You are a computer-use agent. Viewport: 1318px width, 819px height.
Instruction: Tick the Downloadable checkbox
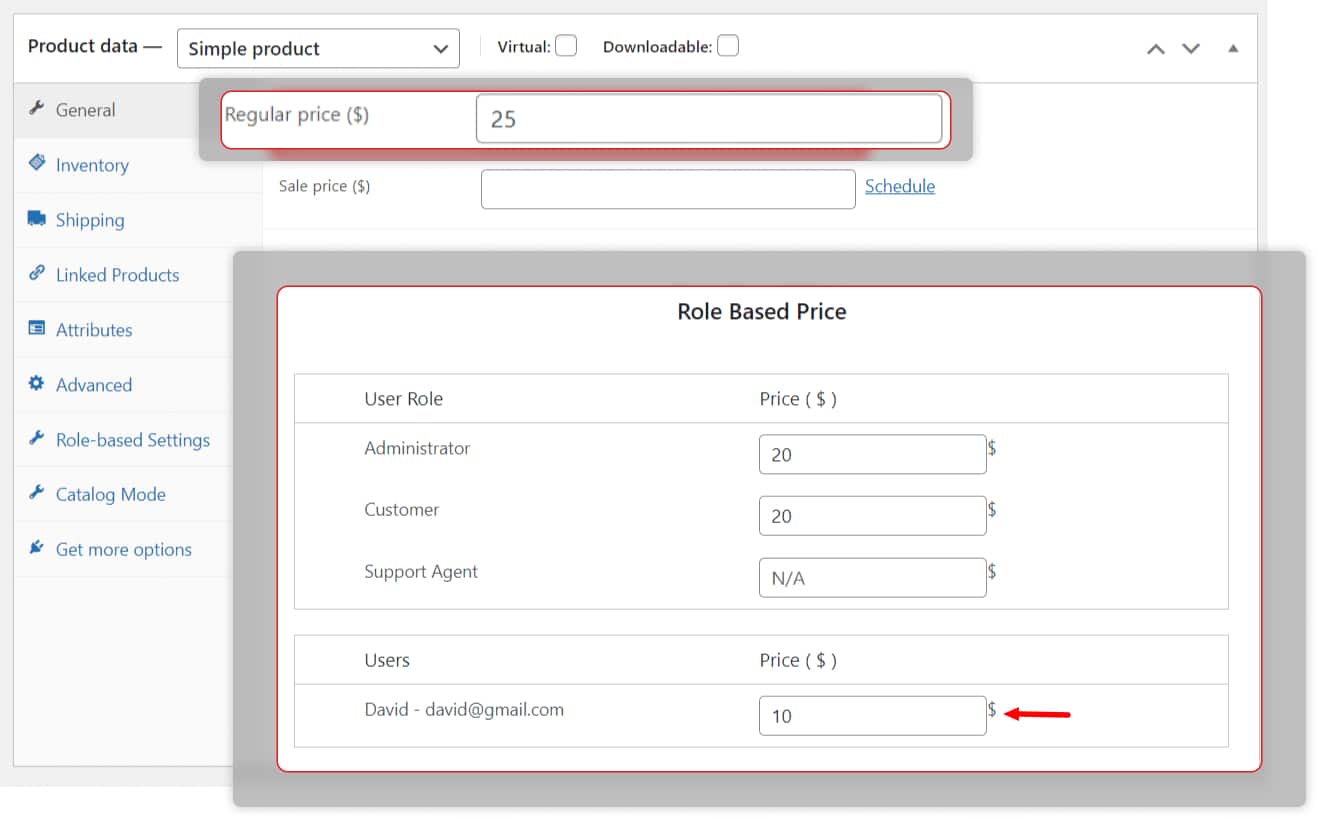728,46
